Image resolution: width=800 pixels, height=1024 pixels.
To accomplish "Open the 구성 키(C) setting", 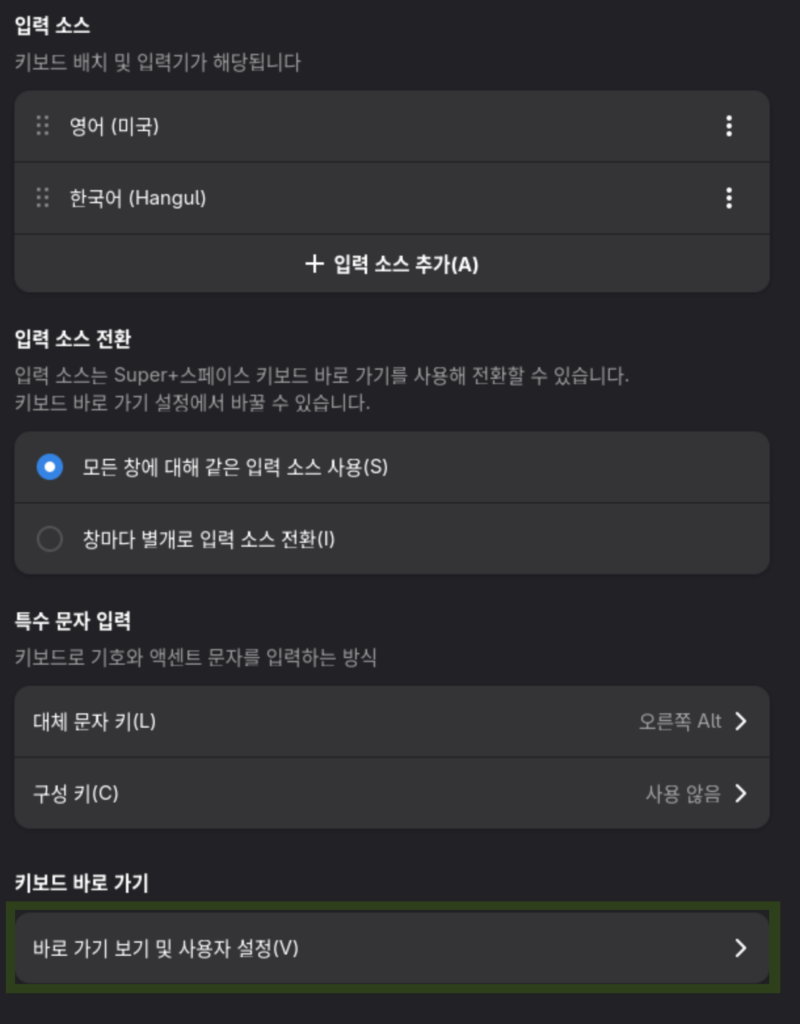I will [x=76, y=794].
